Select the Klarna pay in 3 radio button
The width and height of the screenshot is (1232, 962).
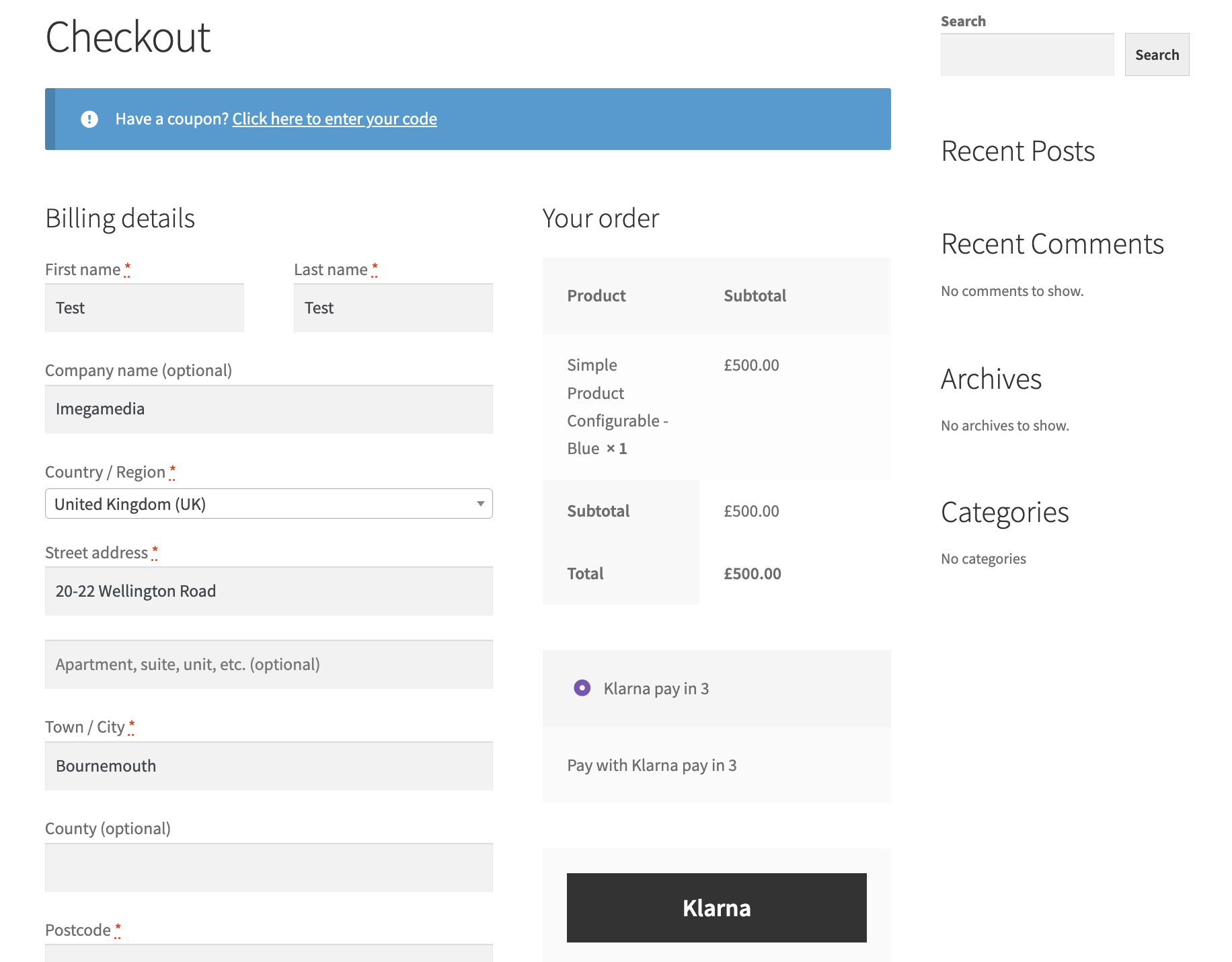tap(582, 688)
